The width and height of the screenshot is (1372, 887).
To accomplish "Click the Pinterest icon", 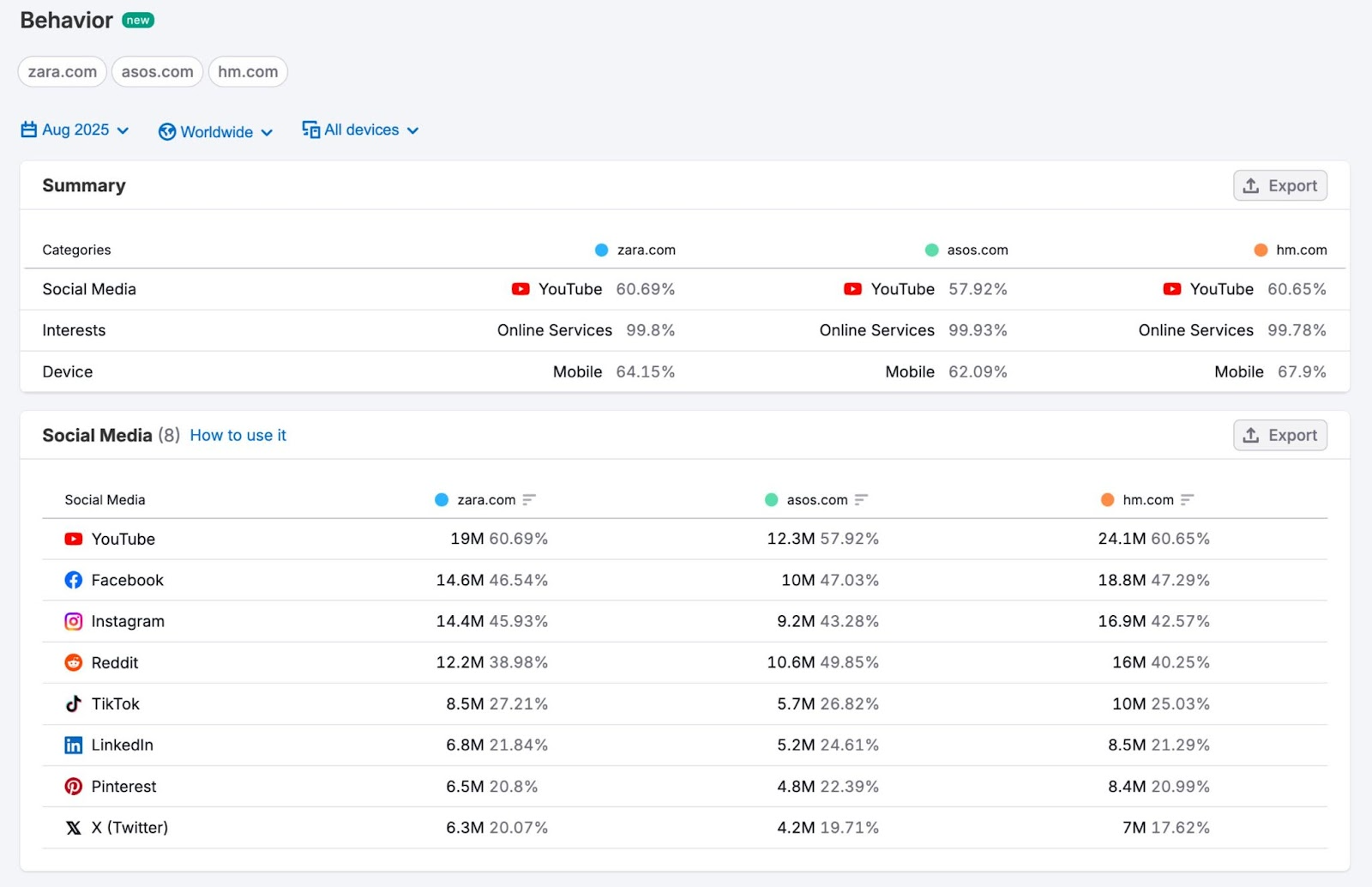I will click(73, 786).
